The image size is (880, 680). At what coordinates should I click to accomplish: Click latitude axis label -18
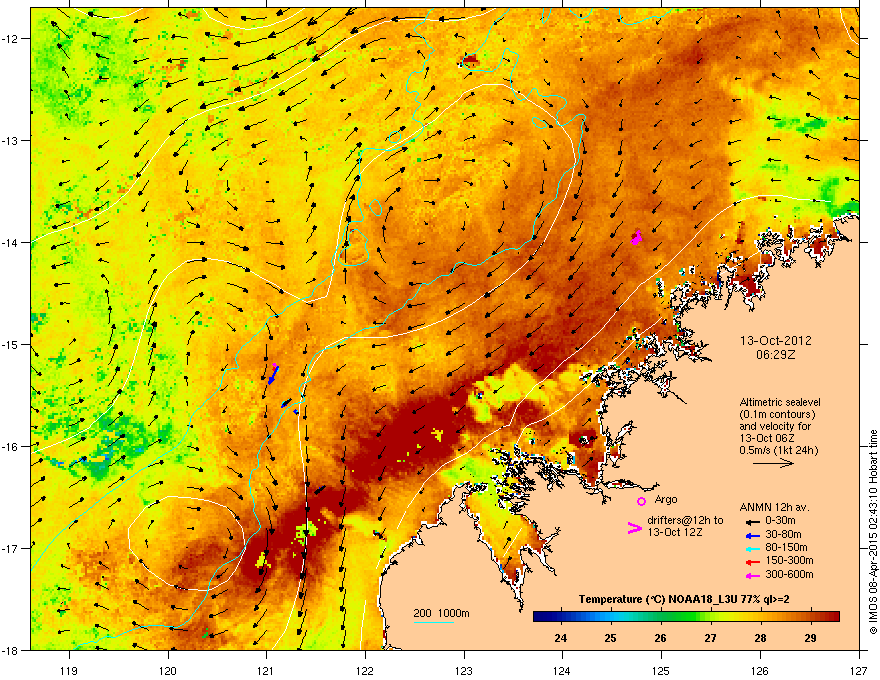pos(11,650)
